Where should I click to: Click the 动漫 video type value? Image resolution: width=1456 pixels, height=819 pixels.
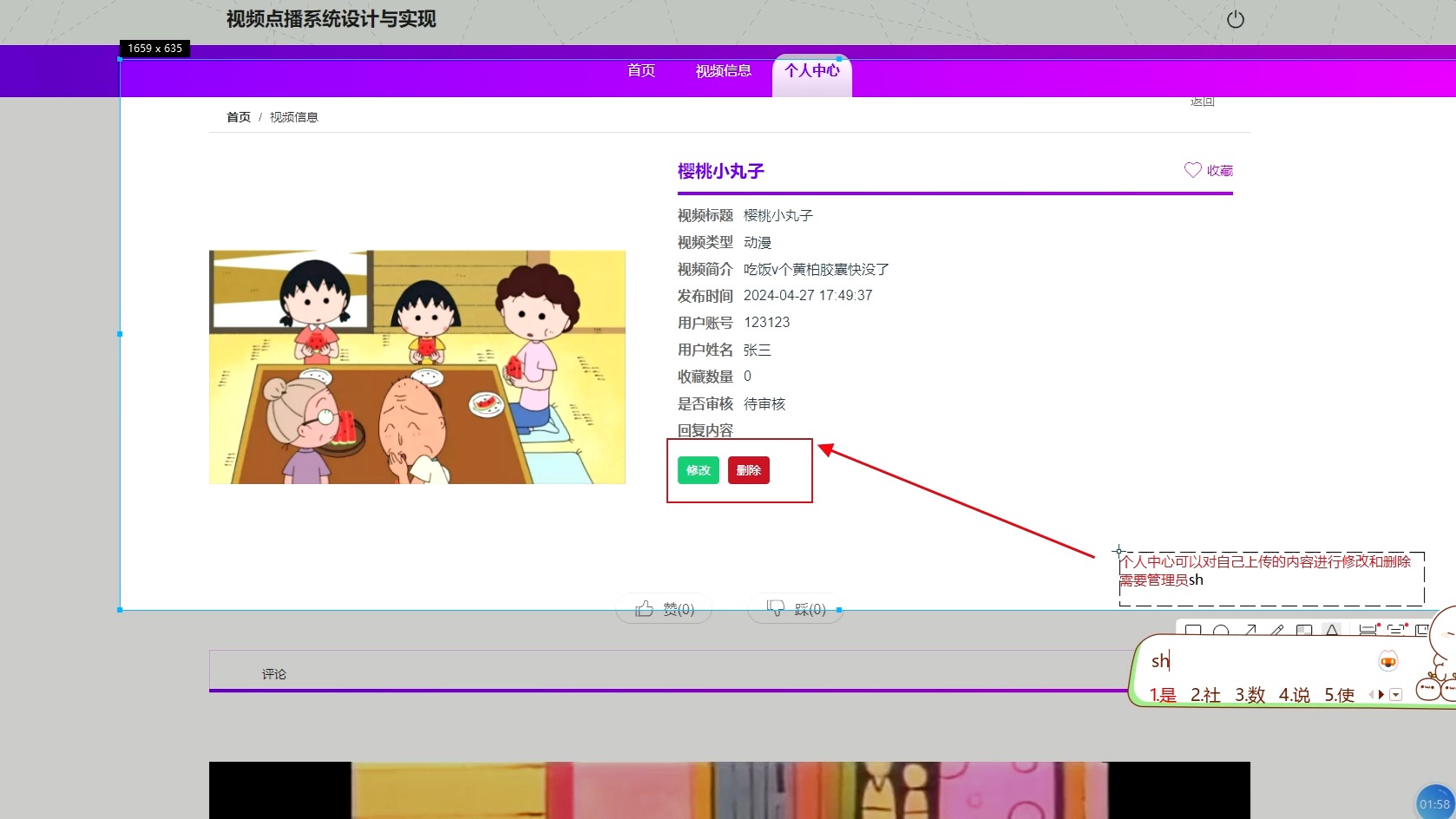pyautogui.click(x=758, y=242)
